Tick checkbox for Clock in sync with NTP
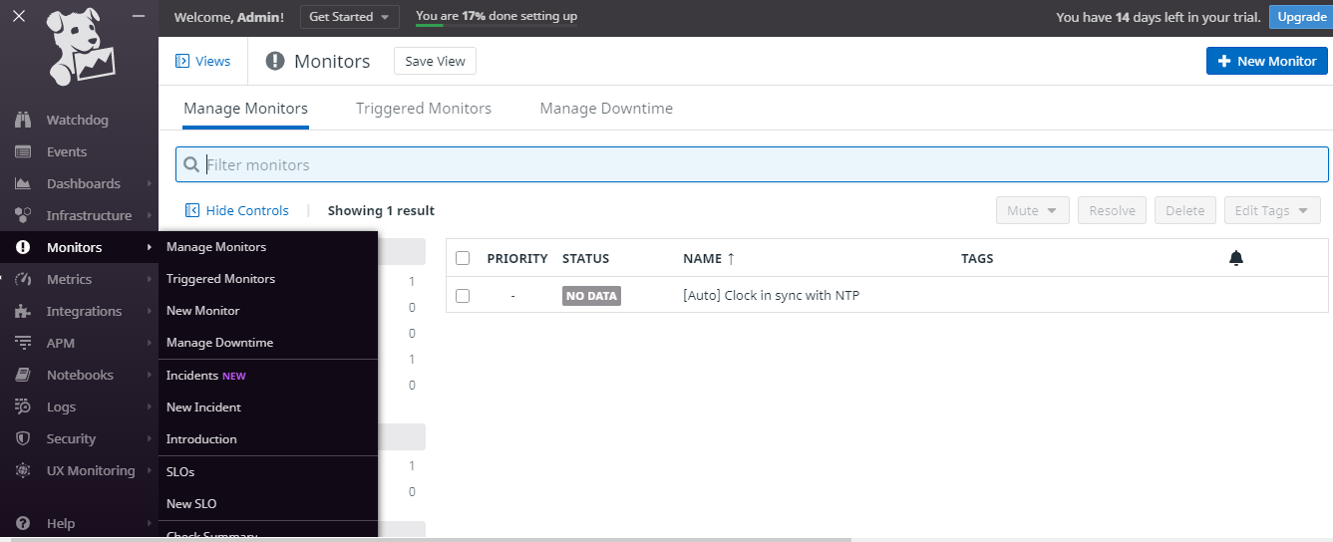Viewport: 1333px width, 542px height. coord(462,296)
